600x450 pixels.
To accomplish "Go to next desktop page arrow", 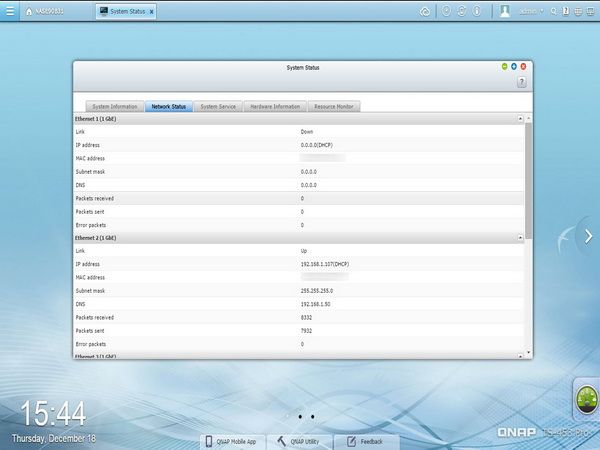I will 588,236.
